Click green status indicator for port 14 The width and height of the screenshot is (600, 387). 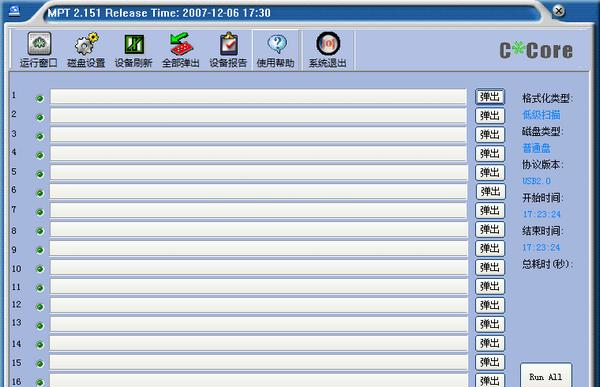40,345
